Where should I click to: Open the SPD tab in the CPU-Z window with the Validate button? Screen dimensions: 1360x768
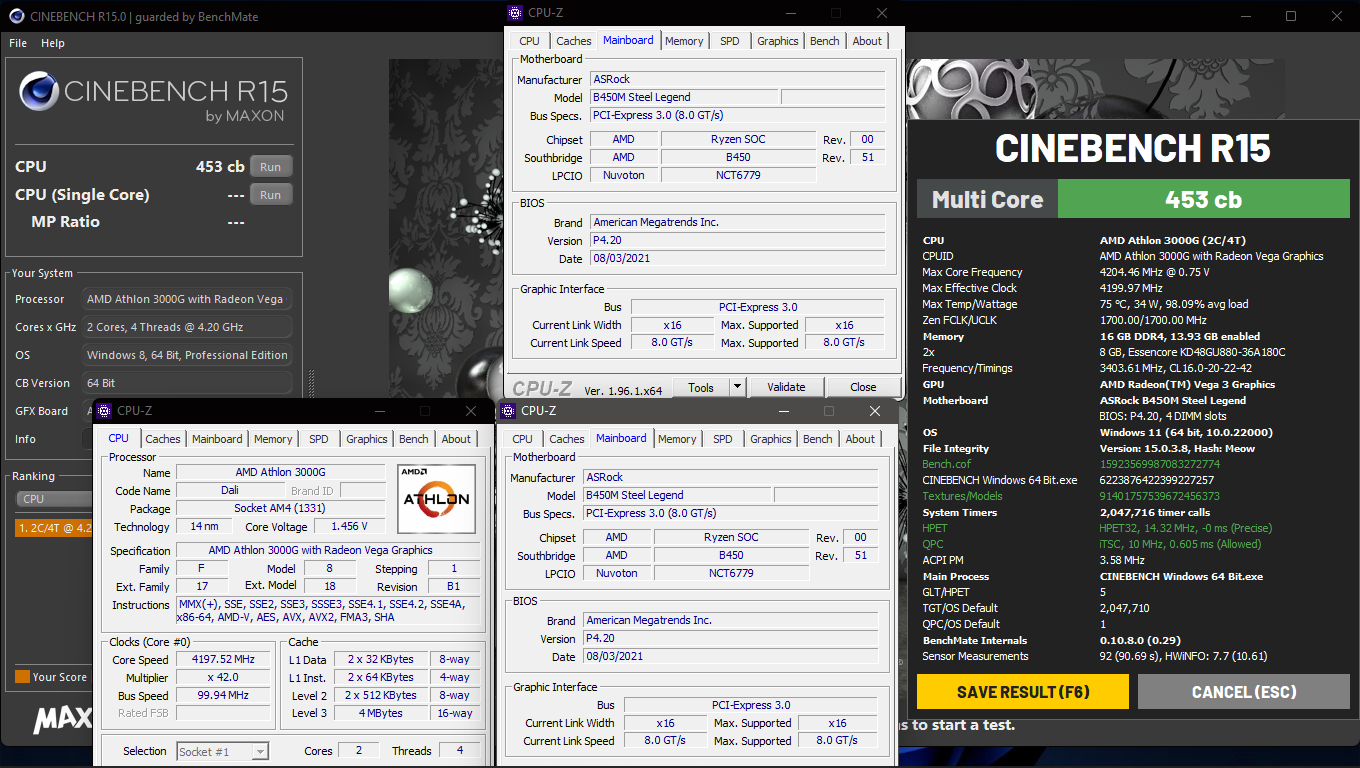[x=730, y=41]
